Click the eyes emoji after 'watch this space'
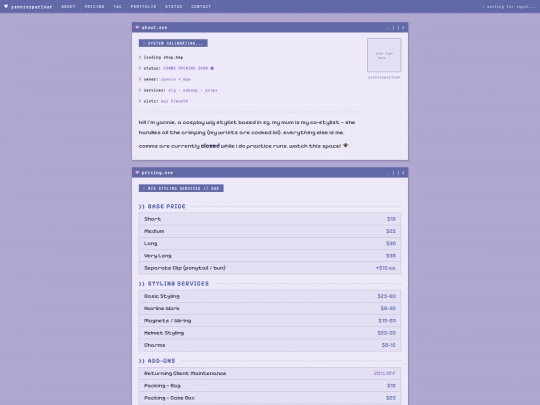This screenshot has height=405, width=540. 345,146
